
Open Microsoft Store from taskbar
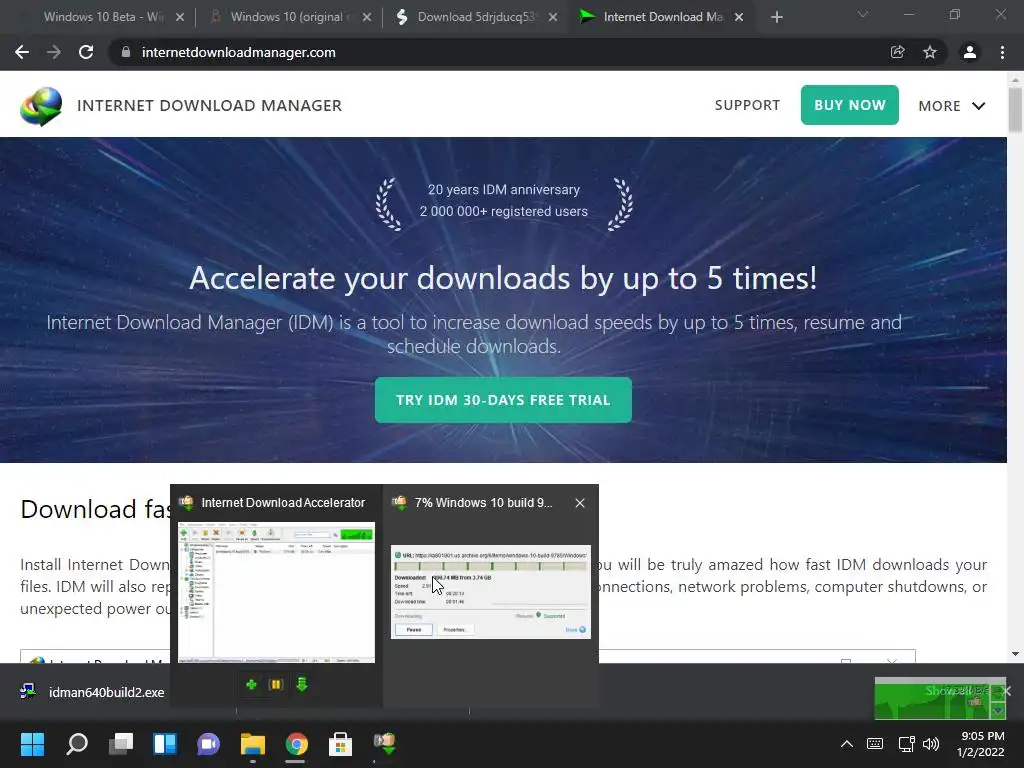340,744
